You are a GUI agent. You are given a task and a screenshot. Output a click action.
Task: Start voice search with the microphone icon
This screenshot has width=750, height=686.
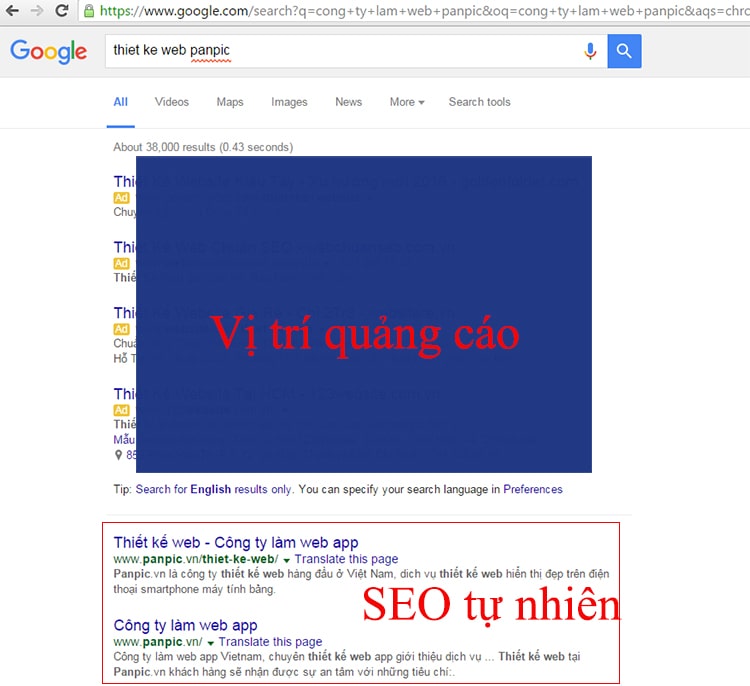pos(590,51)
